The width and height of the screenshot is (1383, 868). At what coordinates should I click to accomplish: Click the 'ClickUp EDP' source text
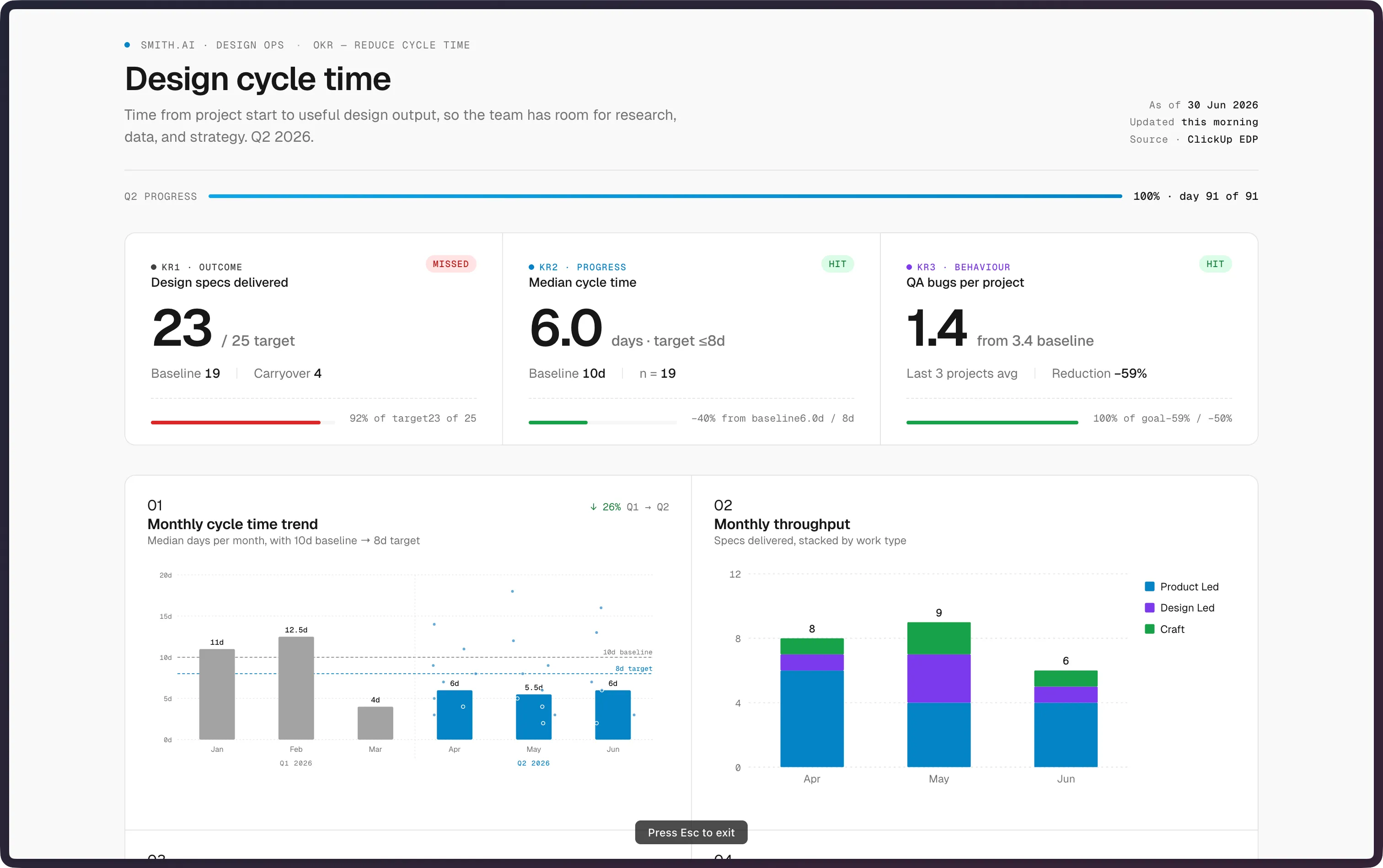tap(1223, 139)
